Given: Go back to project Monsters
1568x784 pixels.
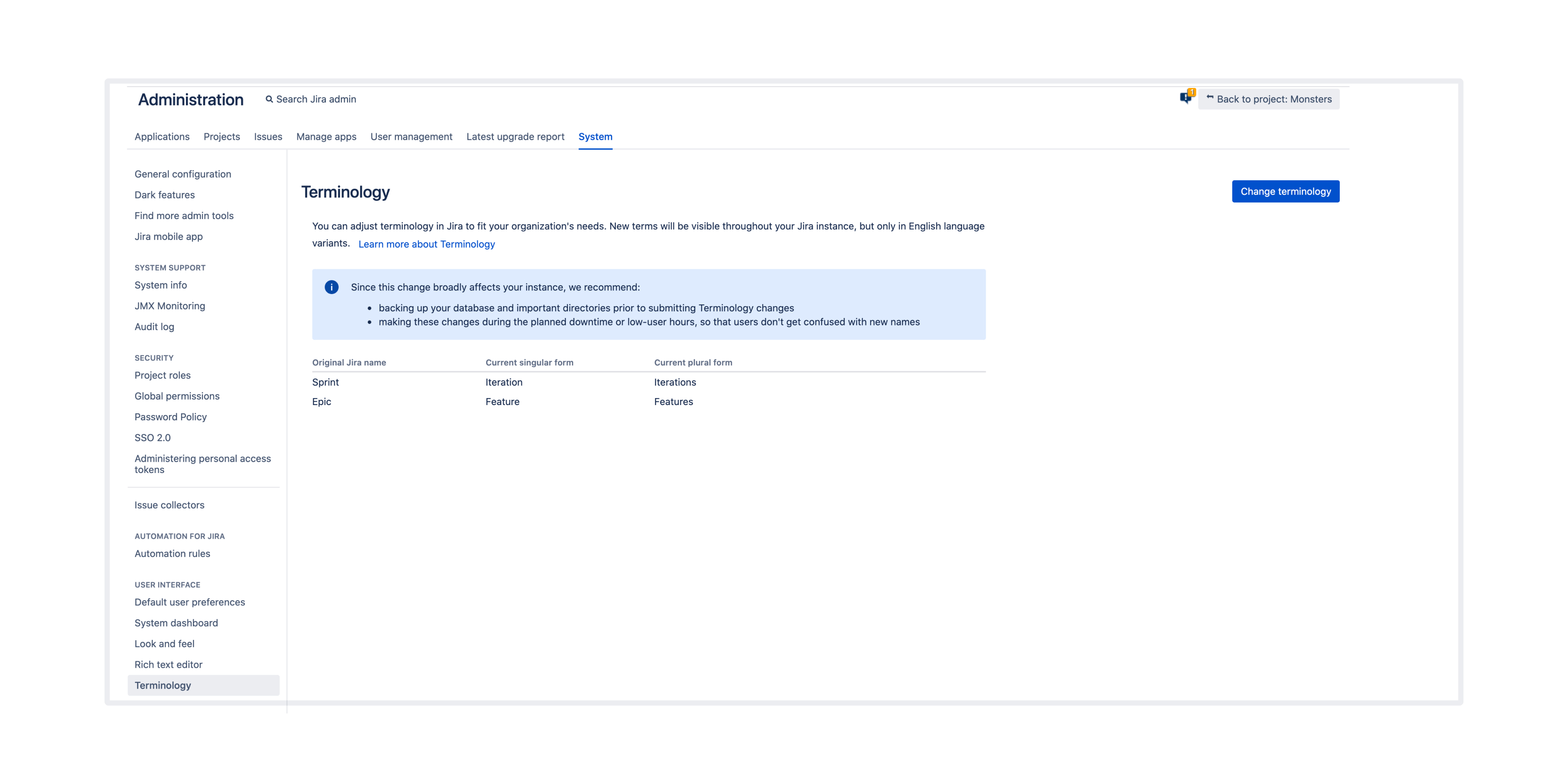Looking at the screenshot, I should [x=1269, y=99].
